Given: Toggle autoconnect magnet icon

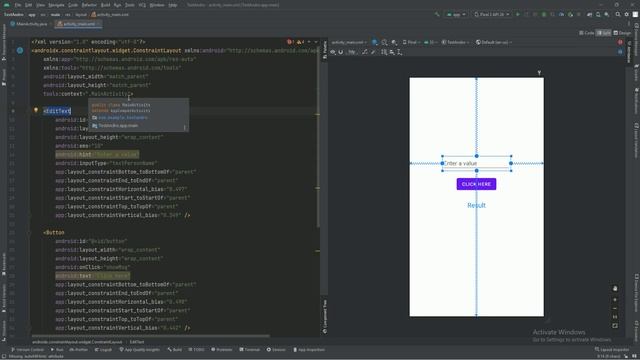Looking at the screenshot, I should tap(341, 52).
